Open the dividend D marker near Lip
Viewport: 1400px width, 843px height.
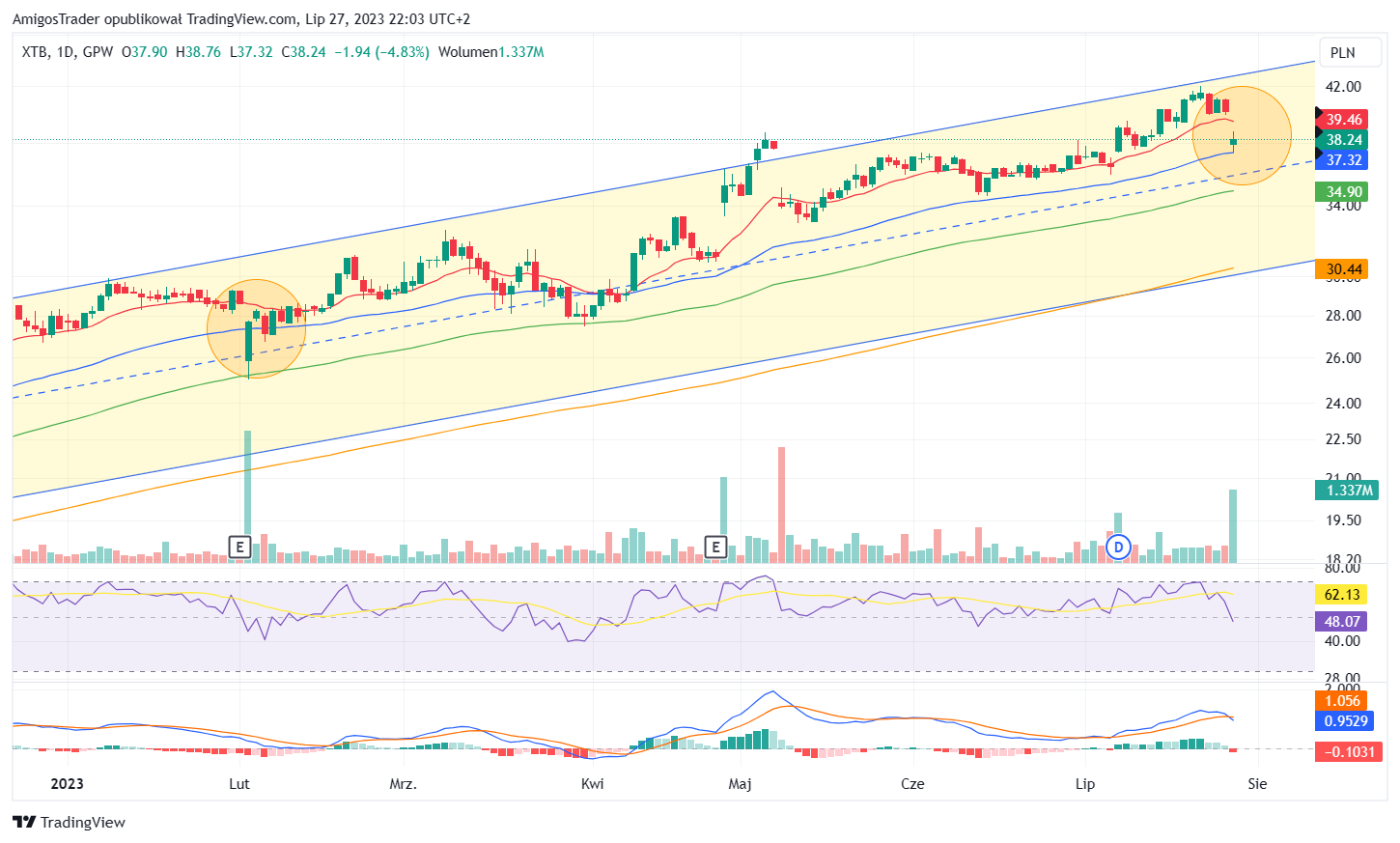[x=1118, y=548]
